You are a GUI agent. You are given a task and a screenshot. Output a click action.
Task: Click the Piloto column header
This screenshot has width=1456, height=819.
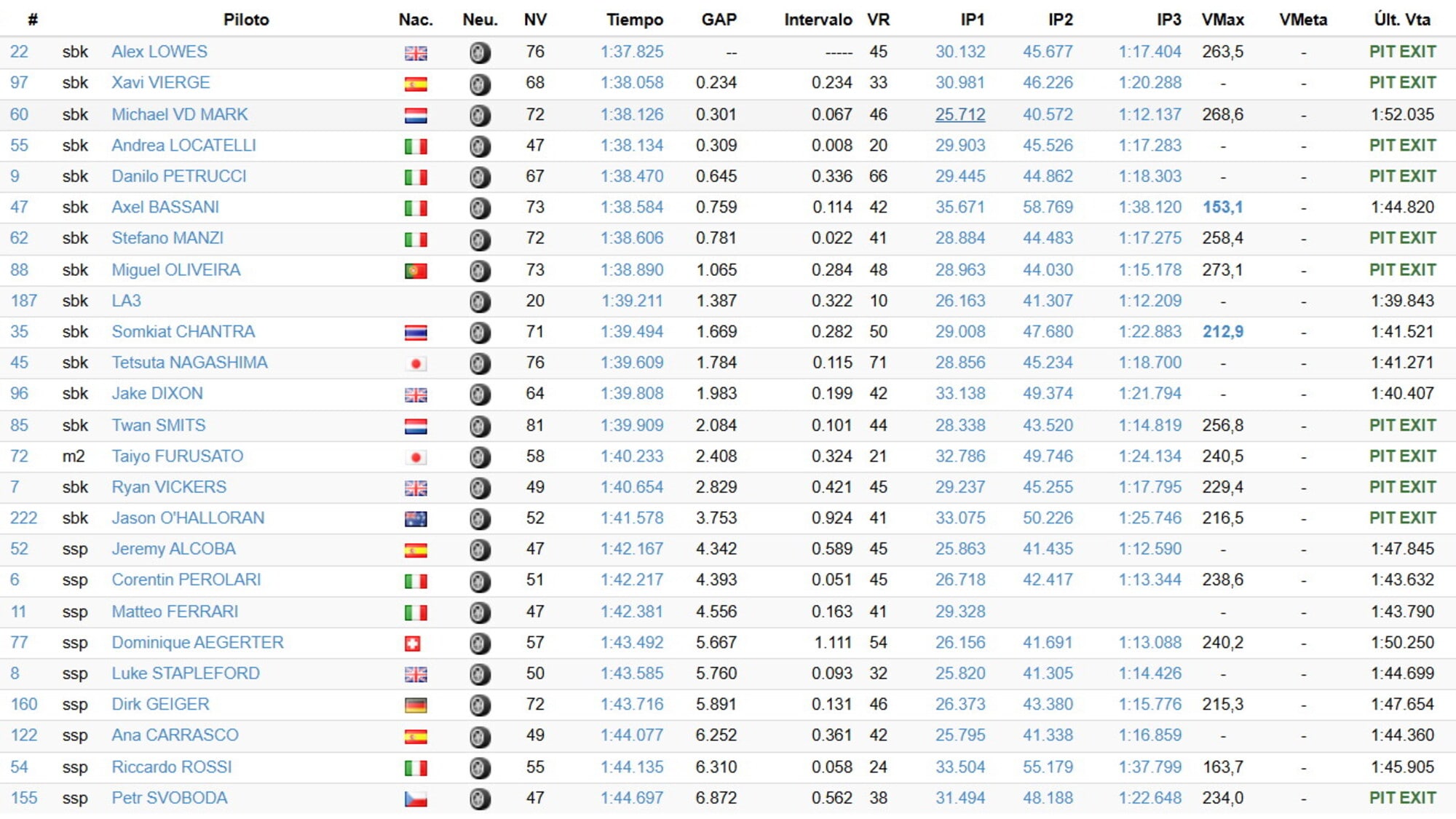[246, 20]
